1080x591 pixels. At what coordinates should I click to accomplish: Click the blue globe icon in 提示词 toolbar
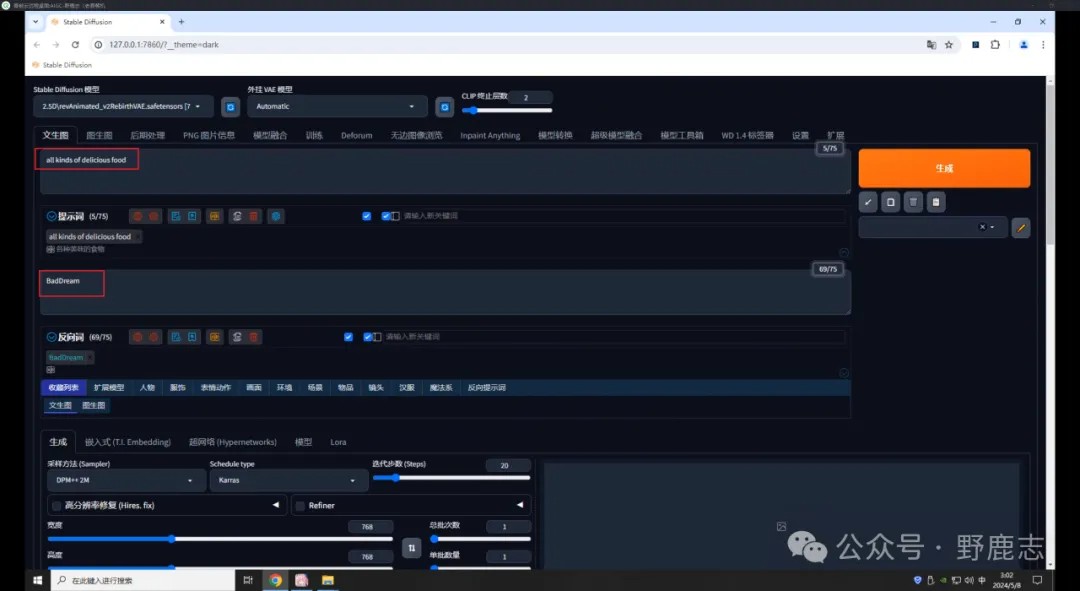tap(276, 216)
